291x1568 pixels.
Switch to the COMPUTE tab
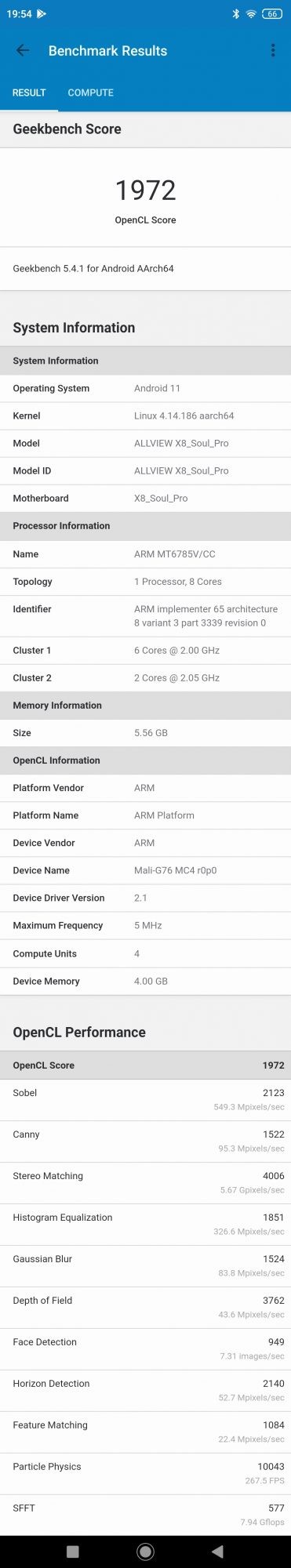(90, 93)
